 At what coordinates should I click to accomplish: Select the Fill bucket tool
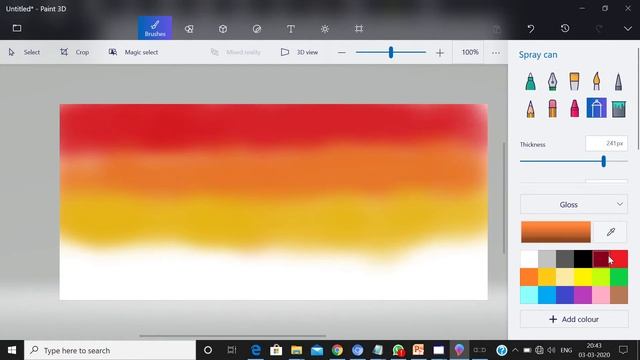[x=618, y=109]
